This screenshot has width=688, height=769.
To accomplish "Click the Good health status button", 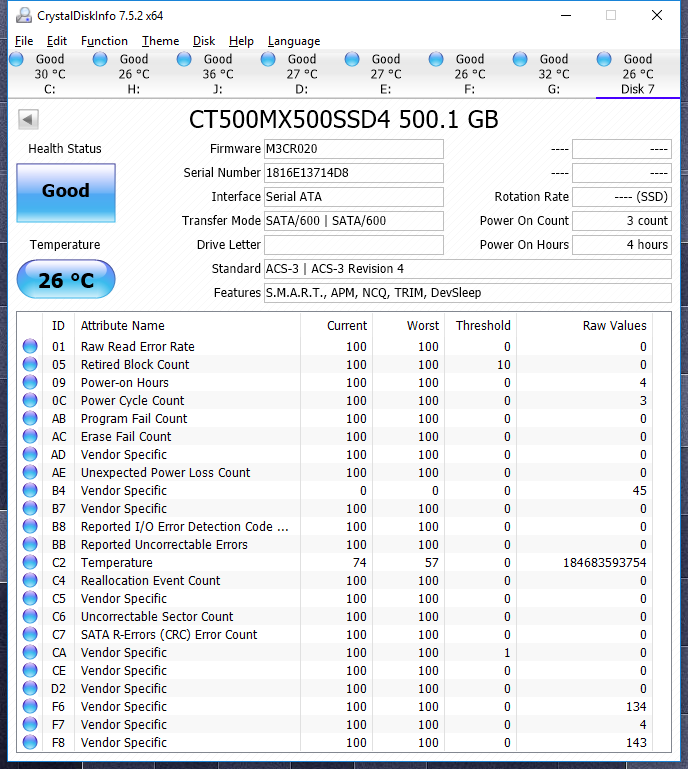I will click(x=66, y=192).
